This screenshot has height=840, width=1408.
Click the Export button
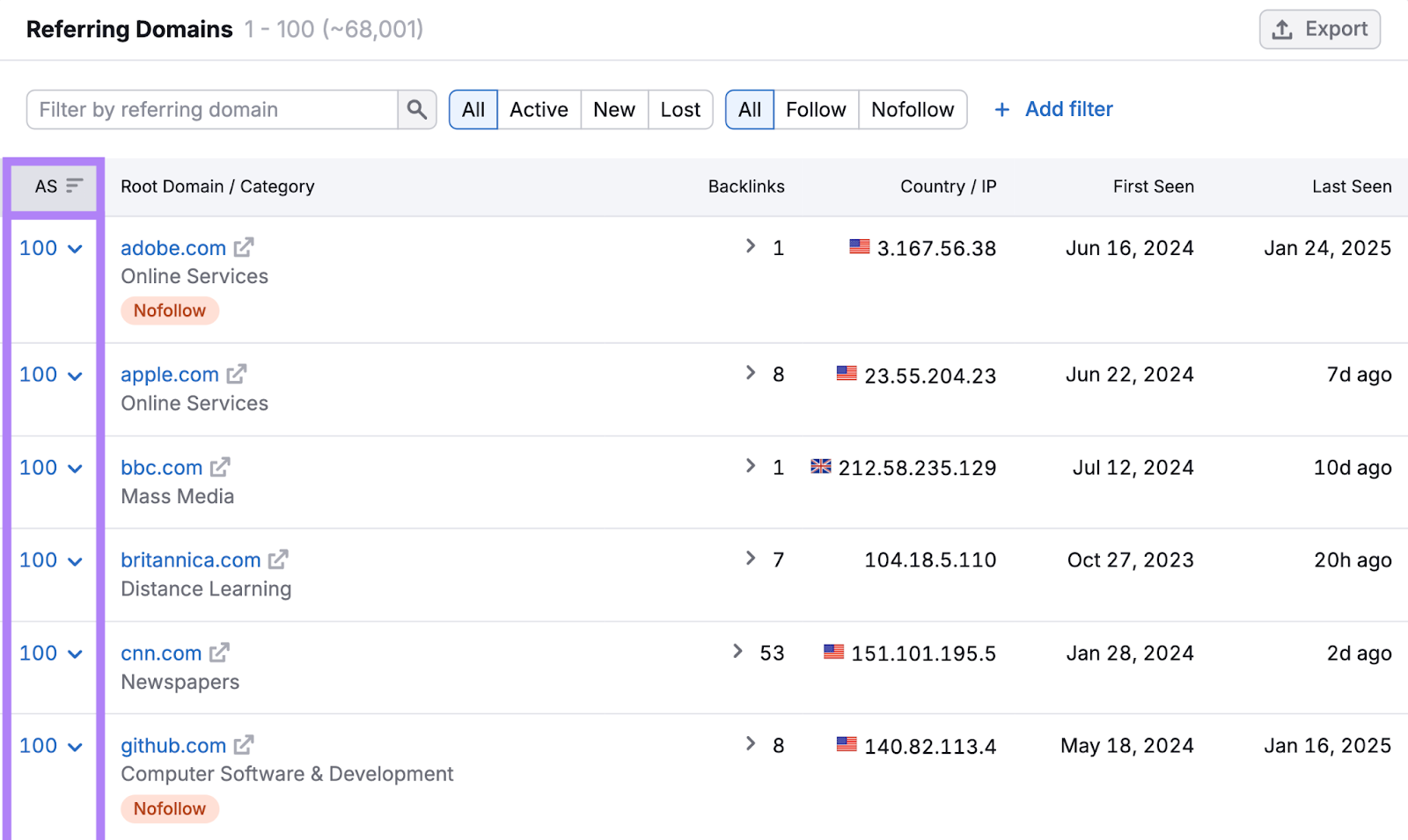tap(1320, 28)
